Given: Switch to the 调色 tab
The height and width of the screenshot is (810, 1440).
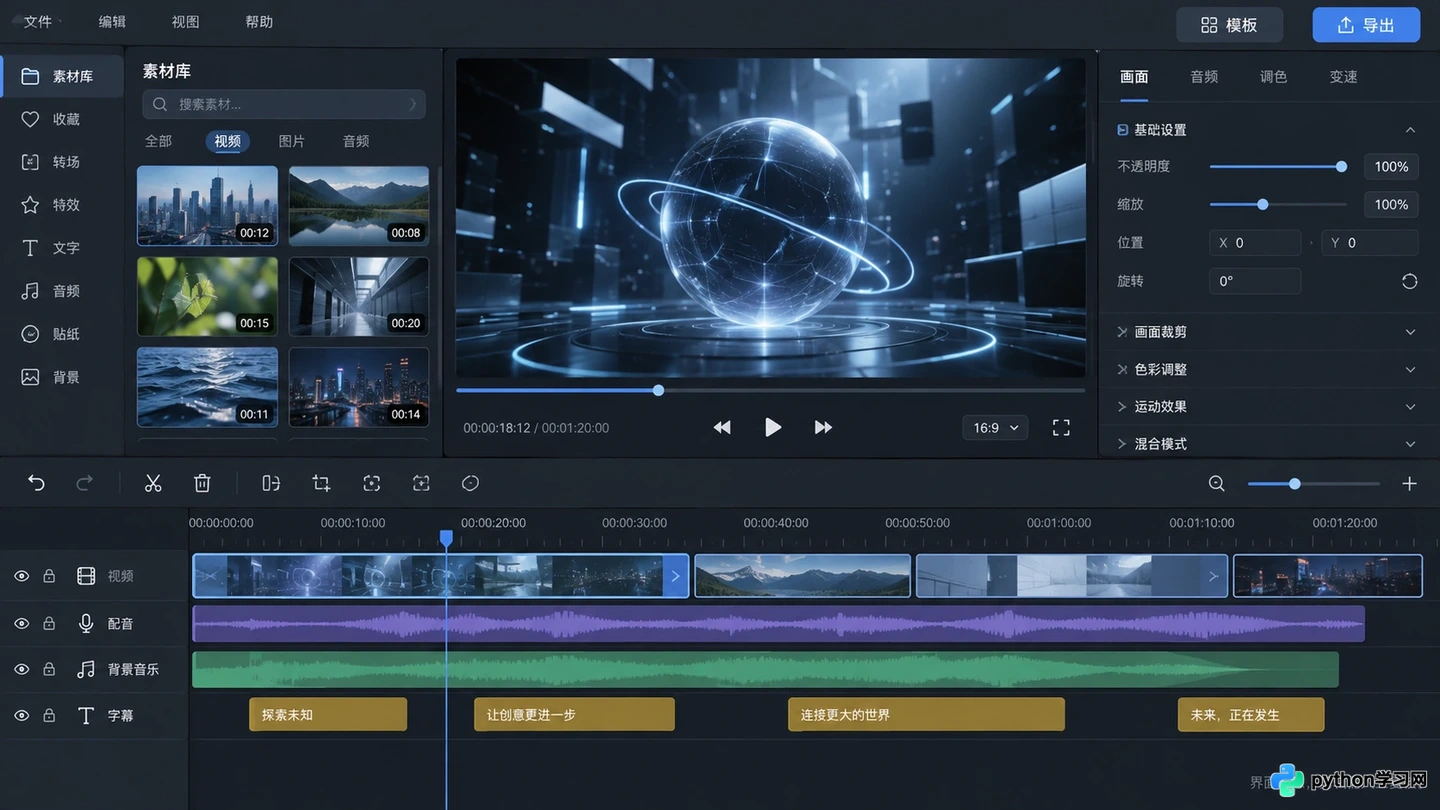Looking at the screenshot, I should 1273,77.
